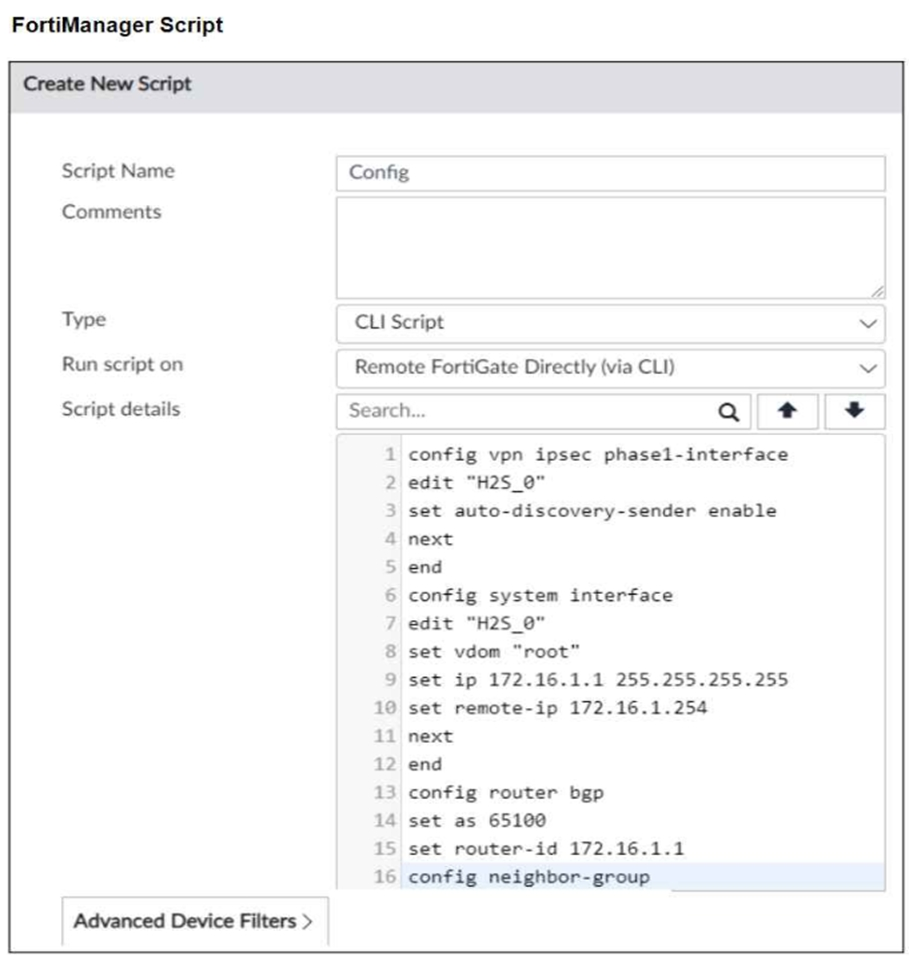Select CLI Script type combo box
This screenshot has width=909, height=960.
tap(610, 323)
